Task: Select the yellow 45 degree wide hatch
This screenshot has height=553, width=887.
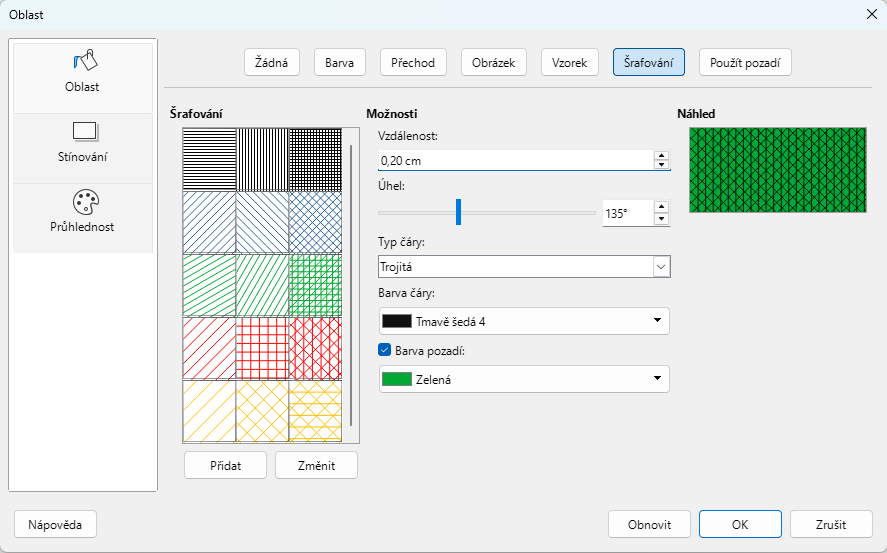Action: 209,411
